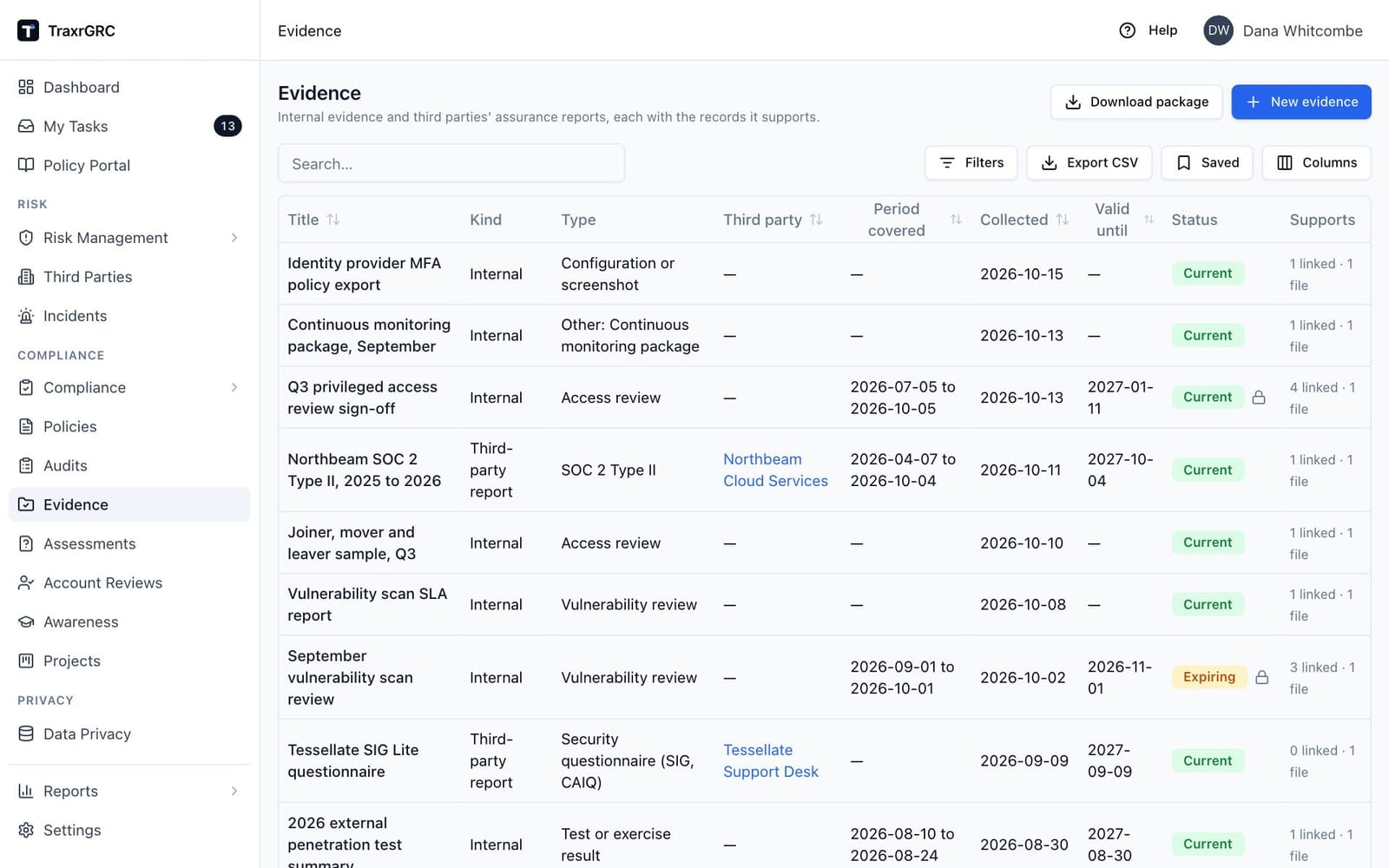Click the Audits clipboard icon
The image size is (1389, 868).
pos(26,465)
